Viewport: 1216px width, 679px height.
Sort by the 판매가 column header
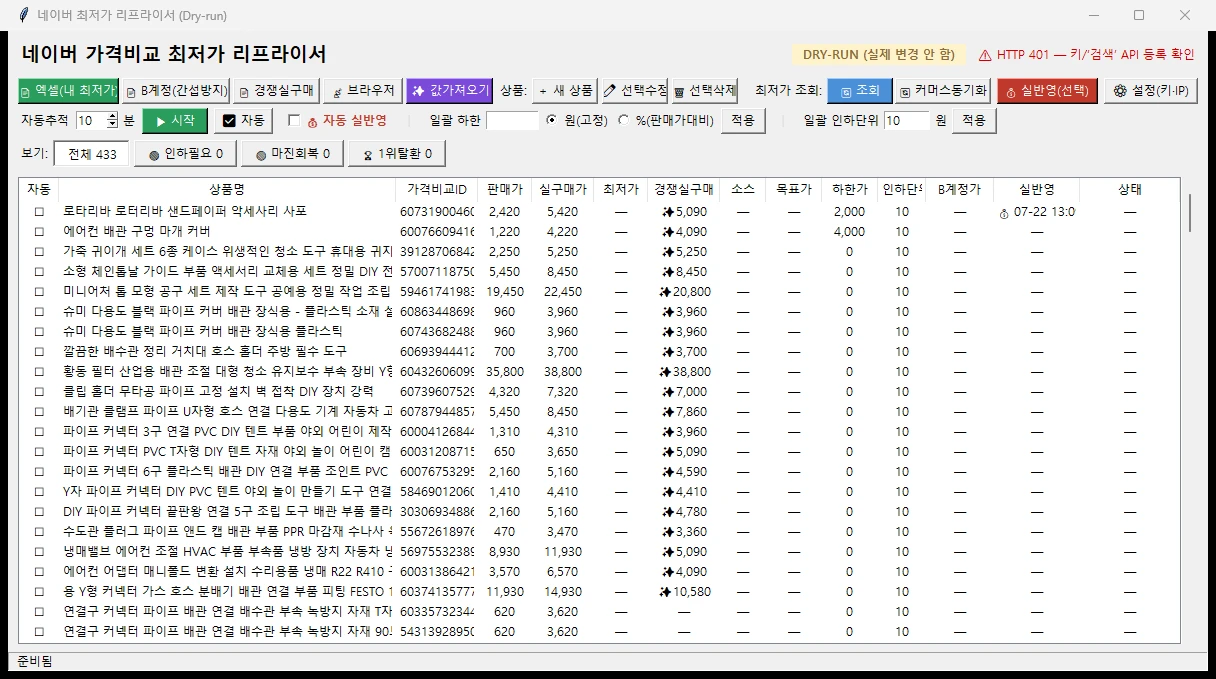coord(505,189)
